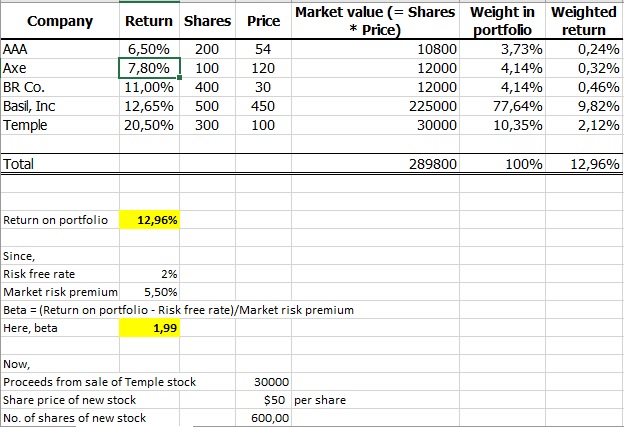Click the AAA company name cell

(59, 48)
